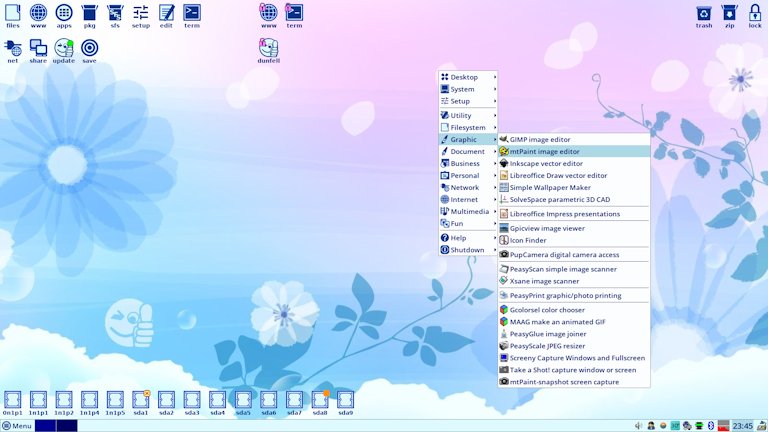Image resolution: width=768 pixels, height=432 pixels.
Task: Click the clock showing 23:45
Action: [743, 426]
